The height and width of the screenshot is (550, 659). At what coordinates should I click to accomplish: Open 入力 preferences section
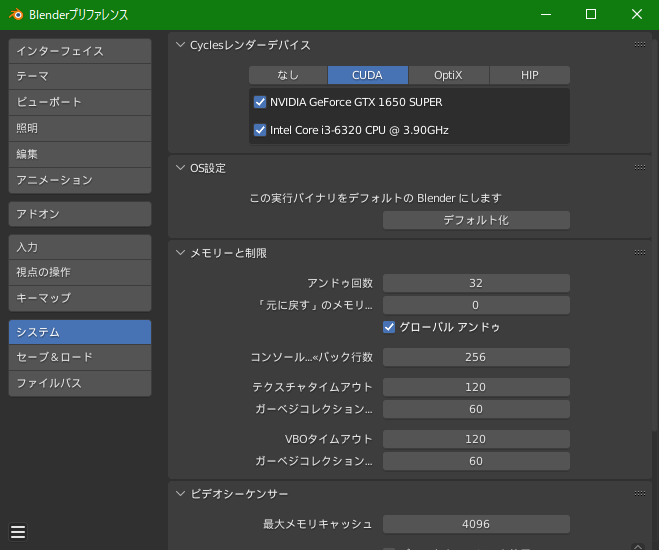(x=80, y=247)
